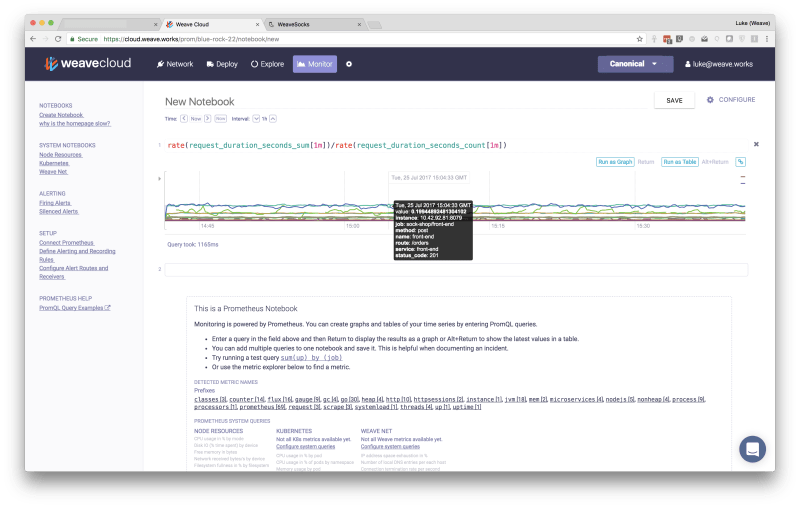Select the prometheus [69] metric prefix
This screenshot has height=507, width=800.
click(x=263, y=407)
